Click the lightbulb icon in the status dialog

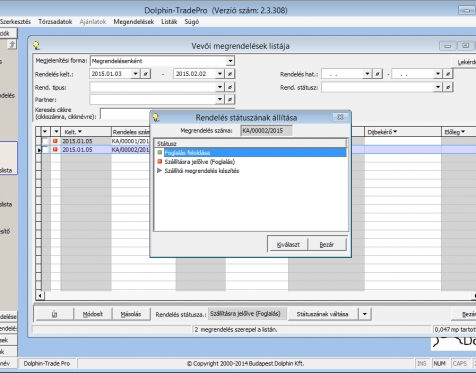pos(156,117)
